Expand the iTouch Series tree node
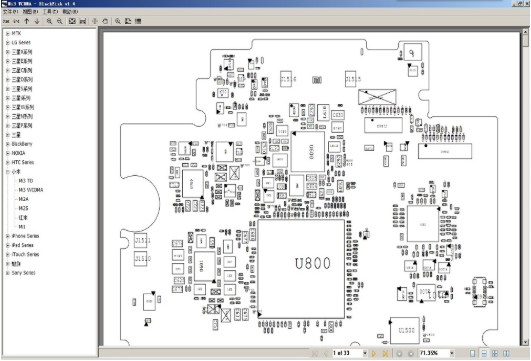 coord(7,254)
